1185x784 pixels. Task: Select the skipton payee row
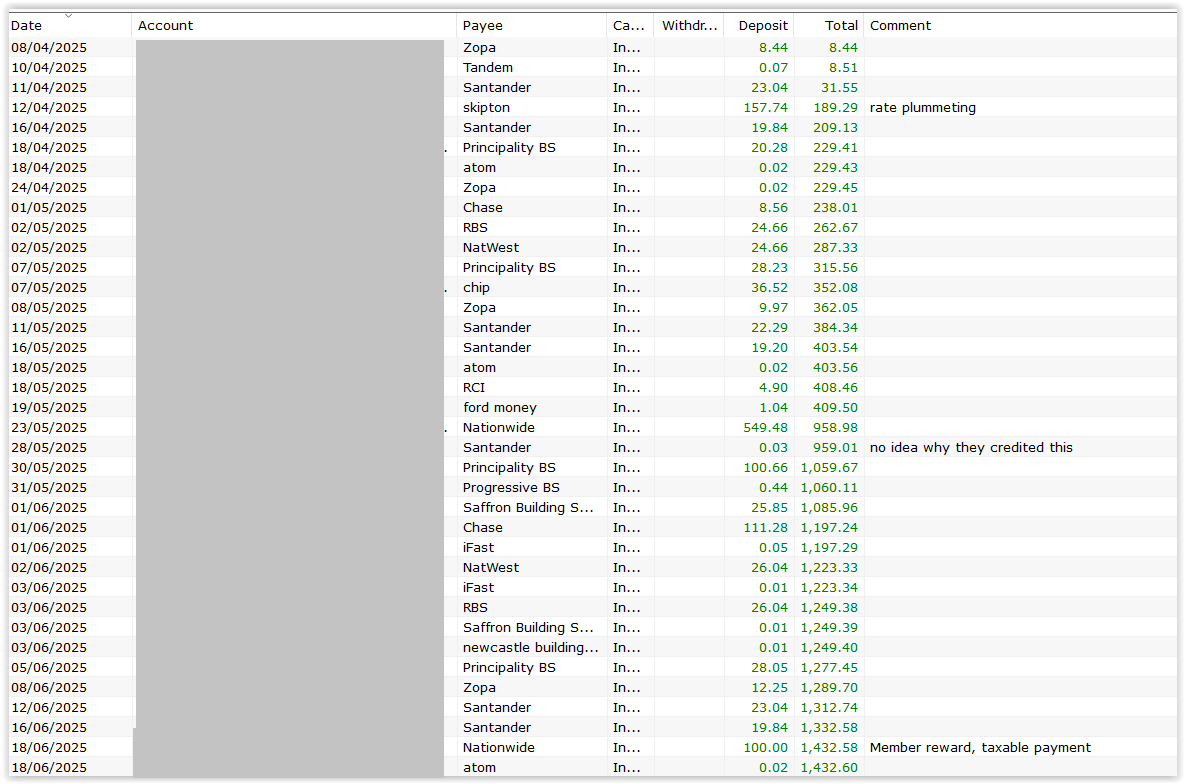click(x=486, y=107)
